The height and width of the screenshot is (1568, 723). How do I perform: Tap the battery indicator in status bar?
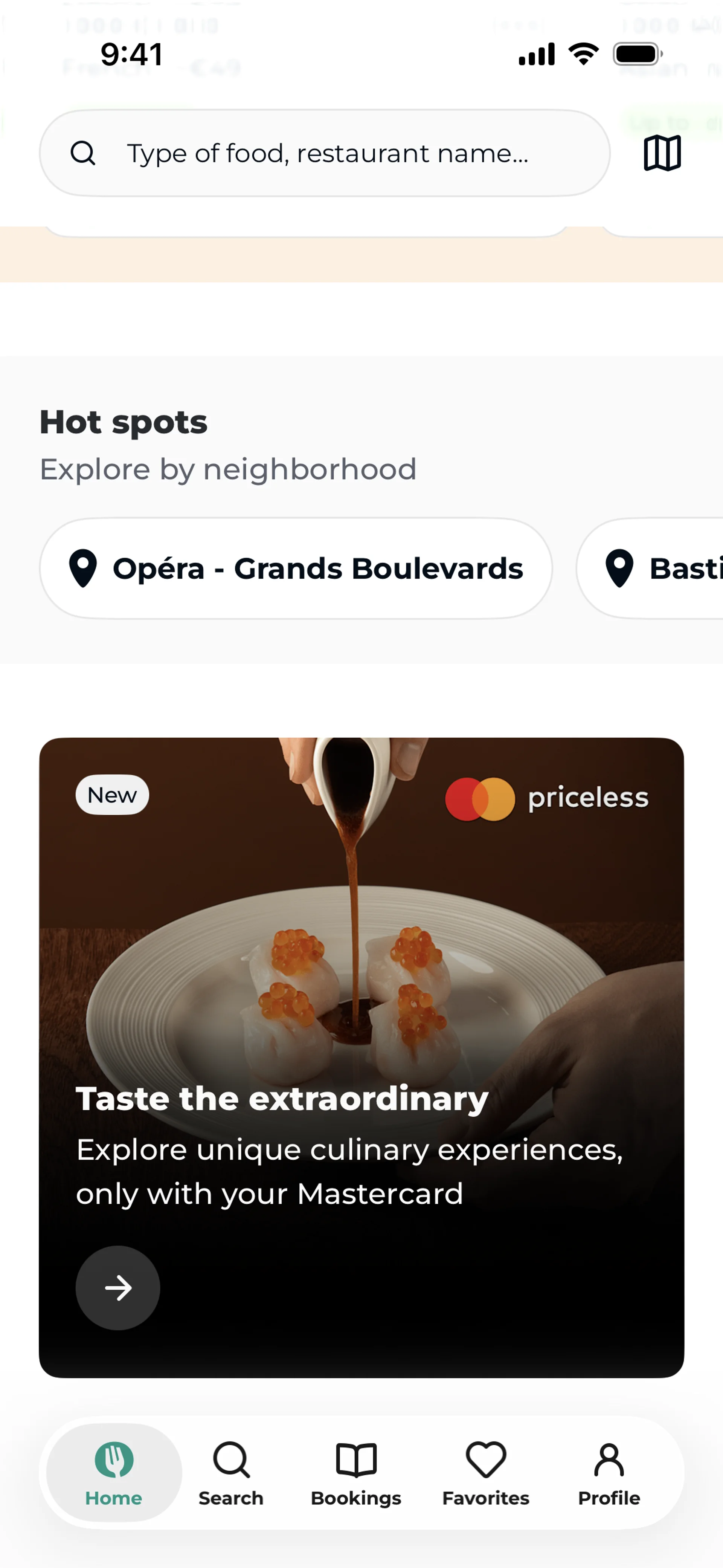coord(637,54)
